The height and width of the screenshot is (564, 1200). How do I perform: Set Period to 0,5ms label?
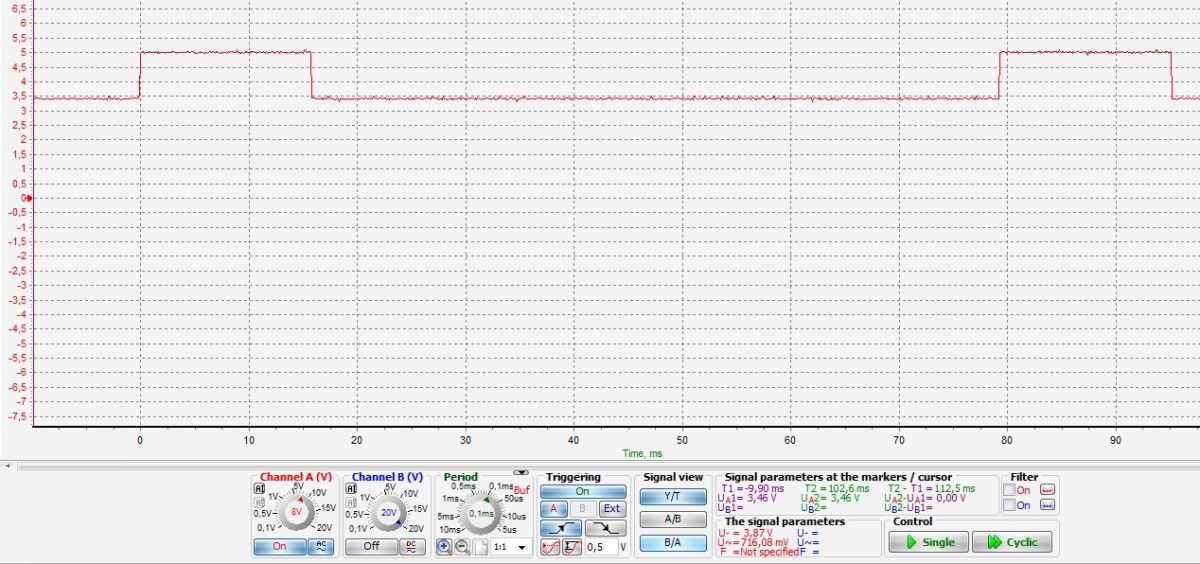(463, 486)
